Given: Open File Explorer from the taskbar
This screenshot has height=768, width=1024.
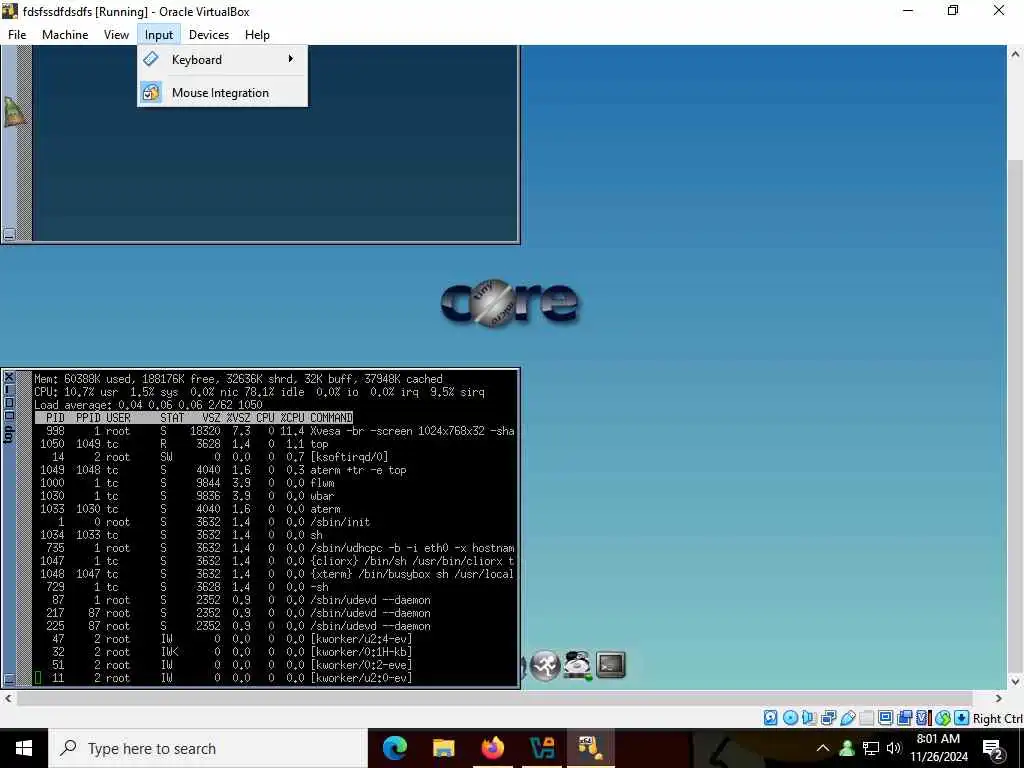Looking at the screenshot, I should 443,748.
